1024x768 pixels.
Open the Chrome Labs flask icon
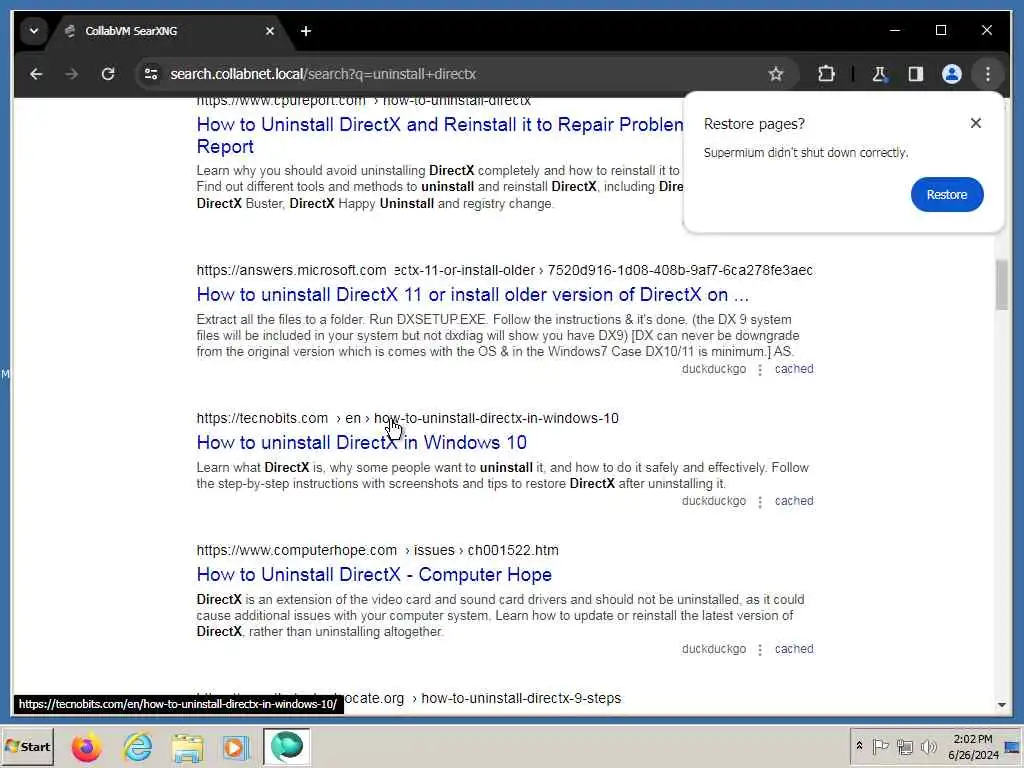879,74
